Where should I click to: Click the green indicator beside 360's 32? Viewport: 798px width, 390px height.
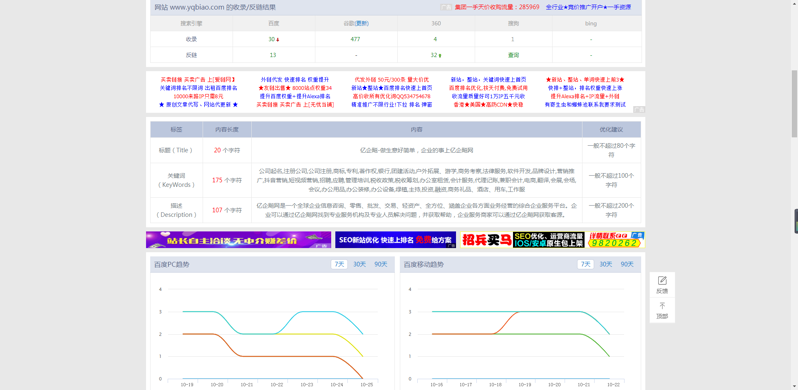[440, 55]
